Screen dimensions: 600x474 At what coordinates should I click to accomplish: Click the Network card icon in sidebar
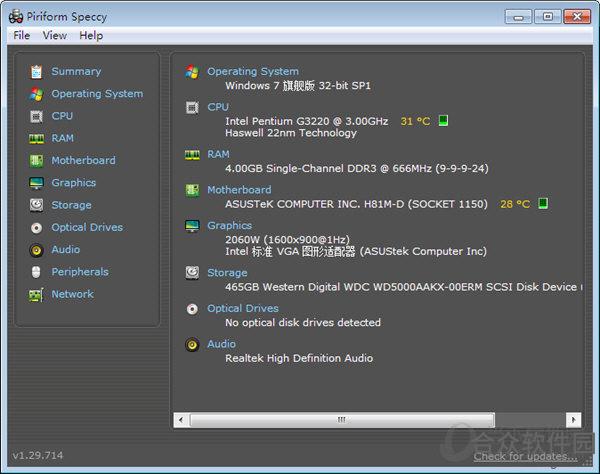(36, 295)
